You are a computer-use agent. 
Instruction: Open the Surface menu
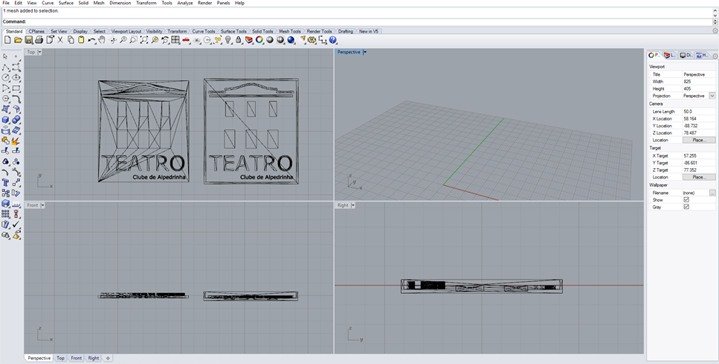point(66,3)
